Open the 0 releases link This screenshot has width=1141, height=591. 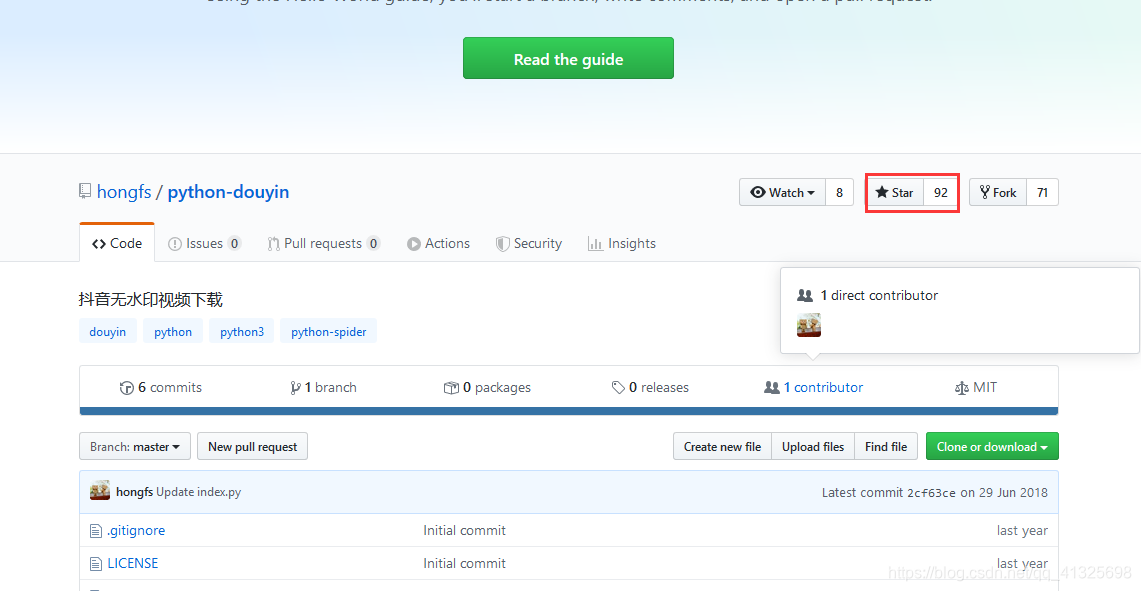[x=650, y=387]
